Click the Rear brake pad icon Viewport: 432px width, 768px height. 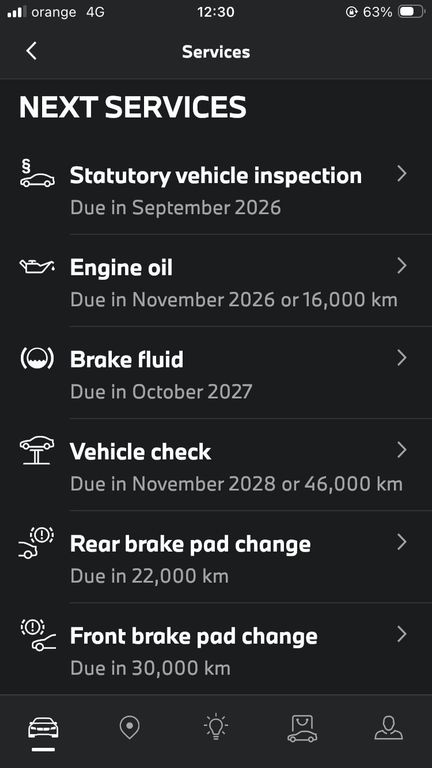[37, 543]
